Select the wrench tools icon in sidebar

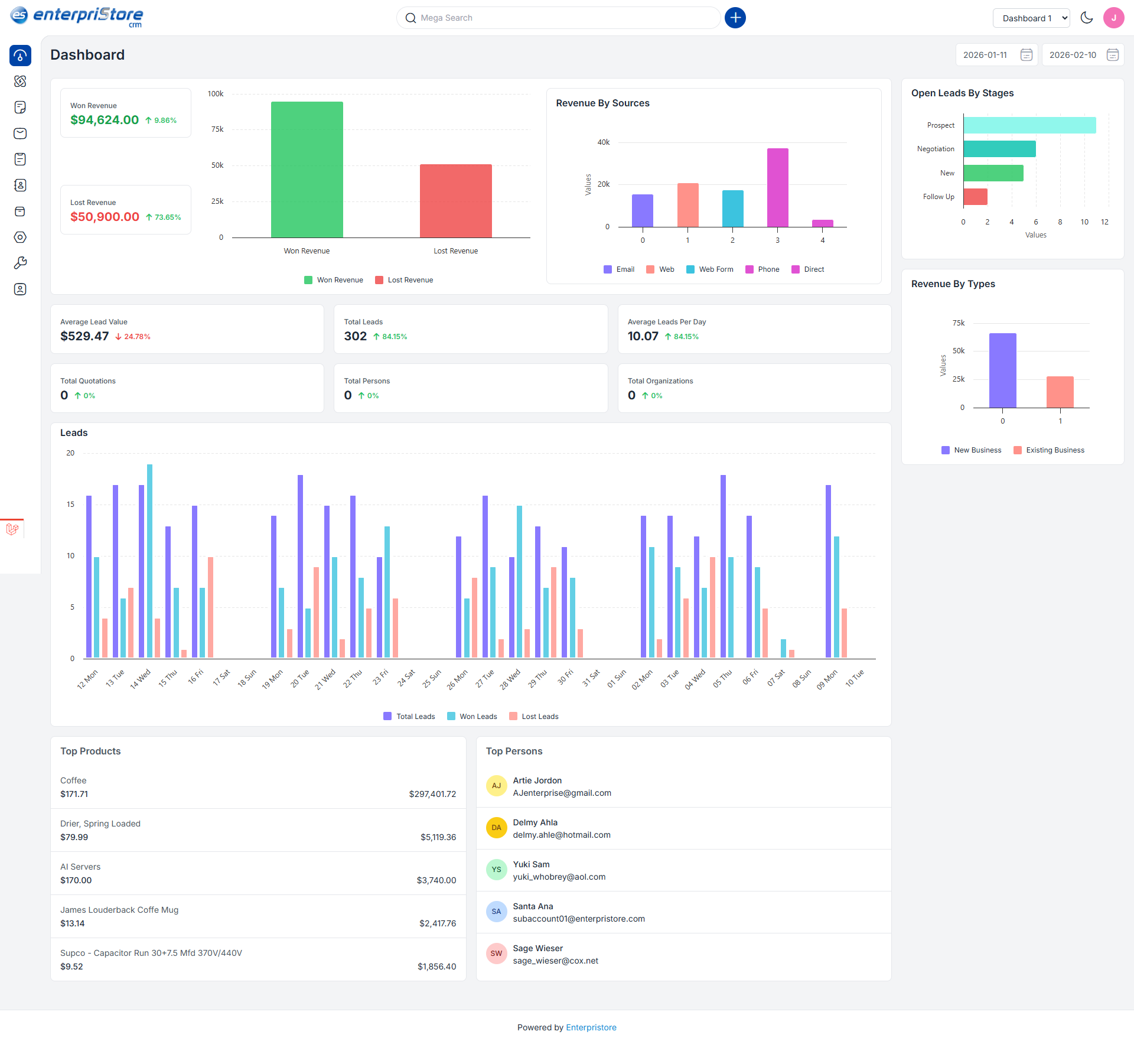coord(20,262)
